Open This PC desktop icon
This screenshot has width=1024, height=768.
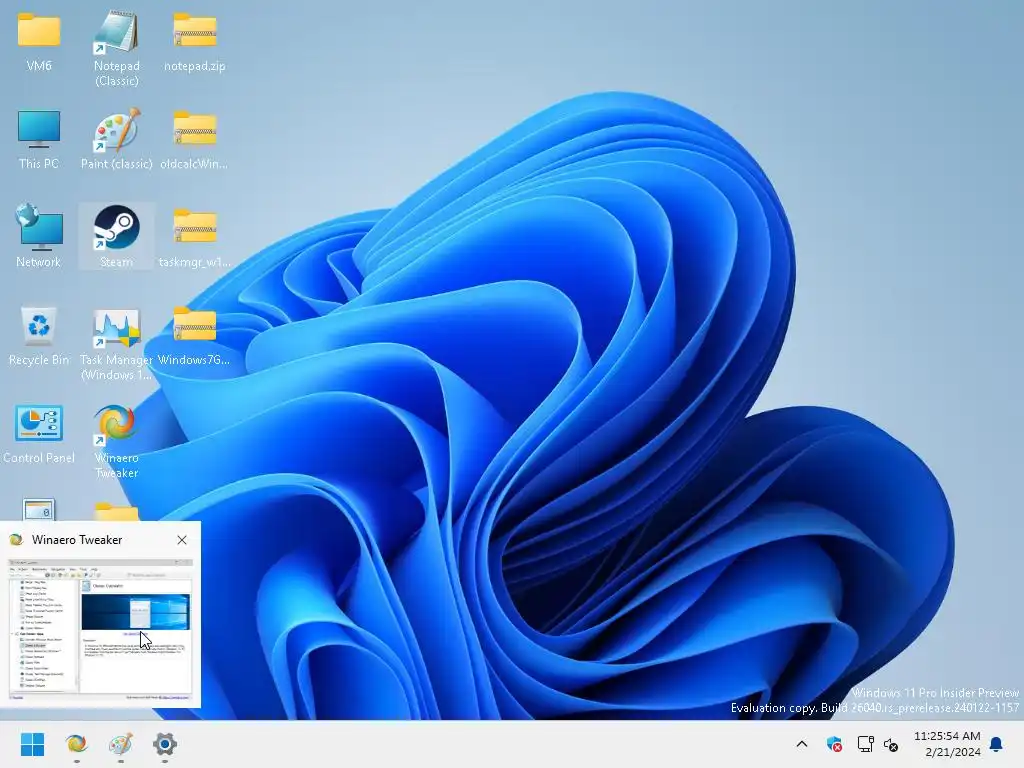39,139
